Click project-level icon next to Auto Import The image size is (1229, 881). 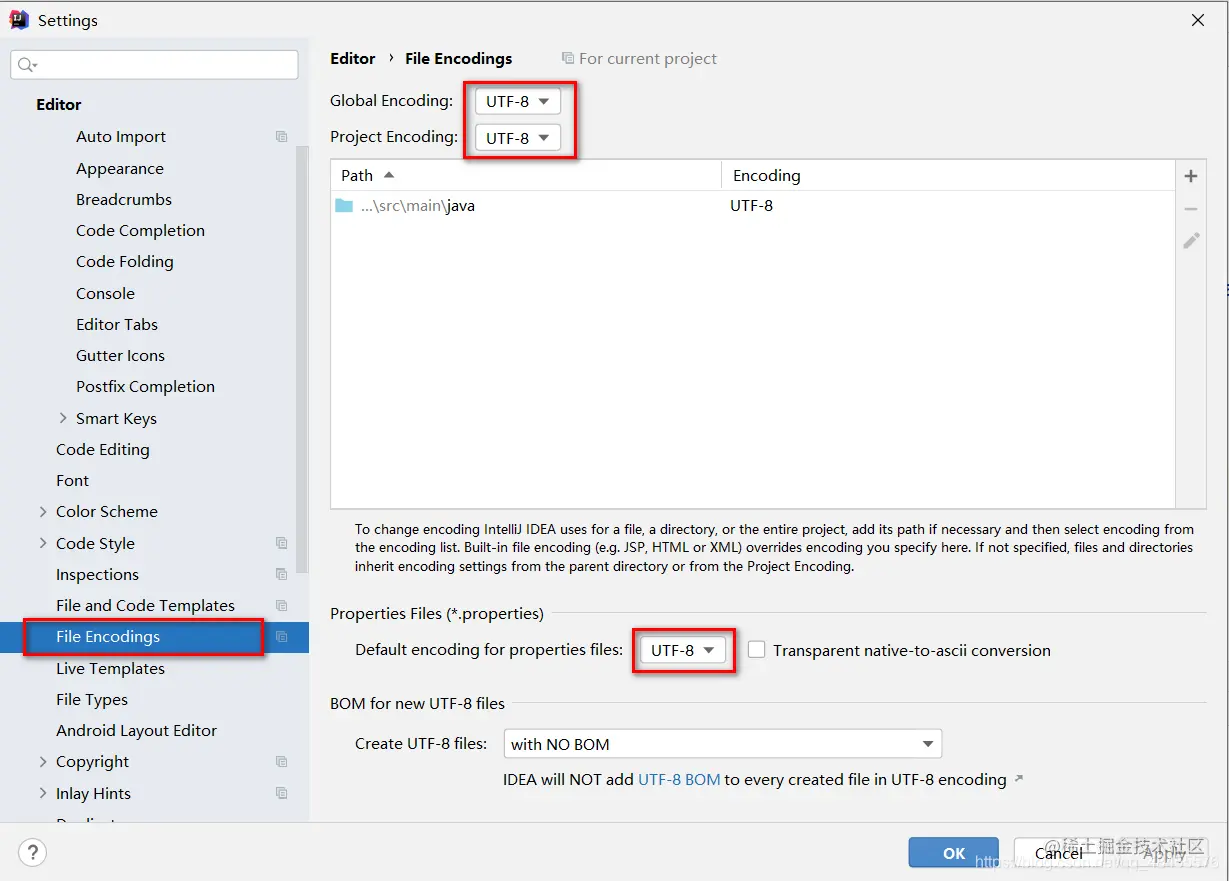click(x=282, y=137)
